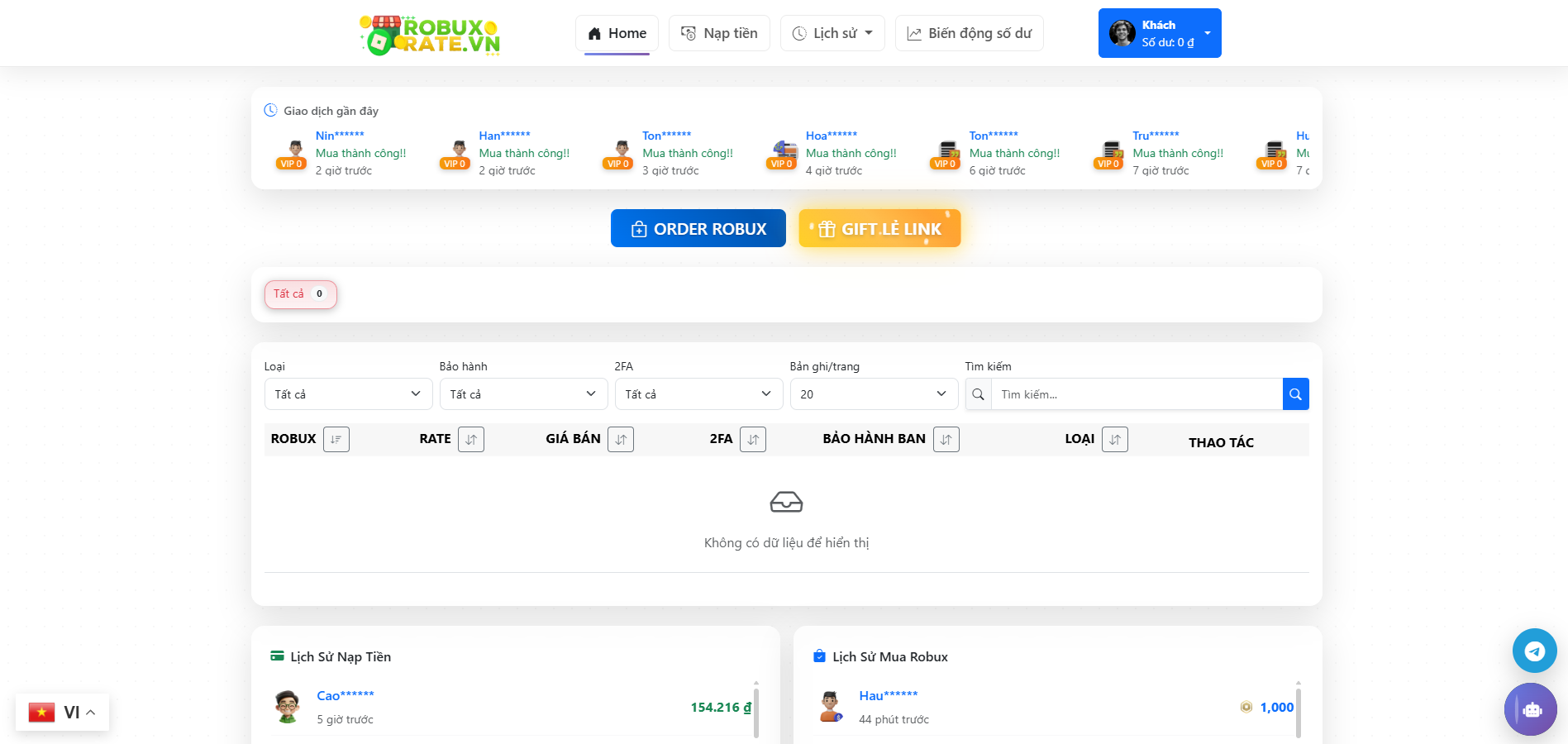1568x744 pixels.
Task: Click the blue search magnifier button
Action: 1295,394
